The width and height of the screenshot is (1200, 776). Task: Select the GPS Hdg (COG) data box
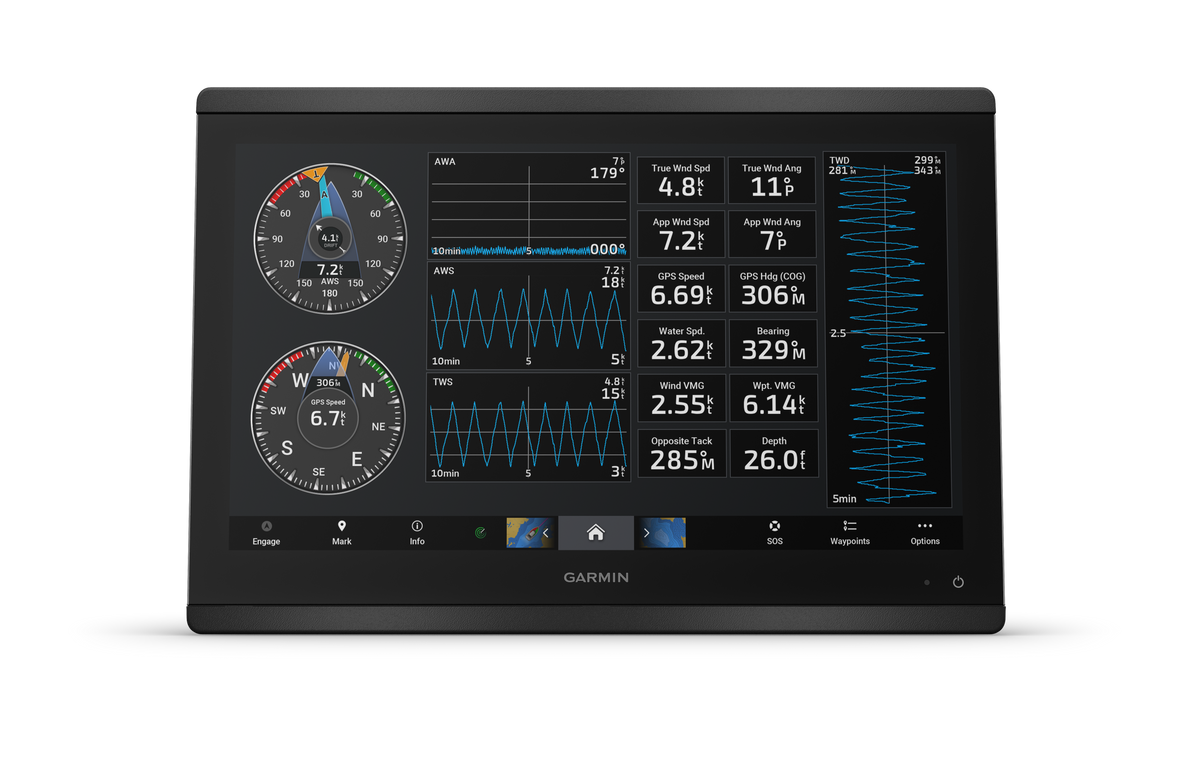click(772, 289)
